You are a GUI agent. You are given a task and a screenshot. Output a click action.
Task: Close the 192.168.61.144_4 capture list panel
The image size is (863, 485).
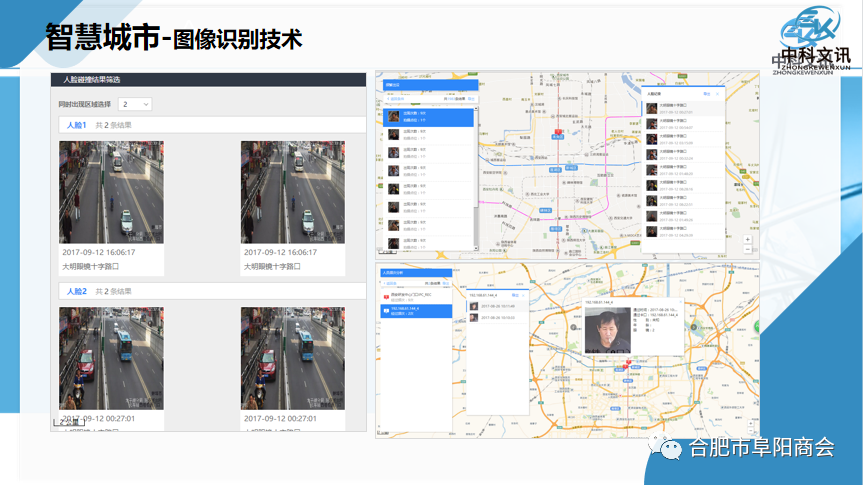[x=523, y=296]
